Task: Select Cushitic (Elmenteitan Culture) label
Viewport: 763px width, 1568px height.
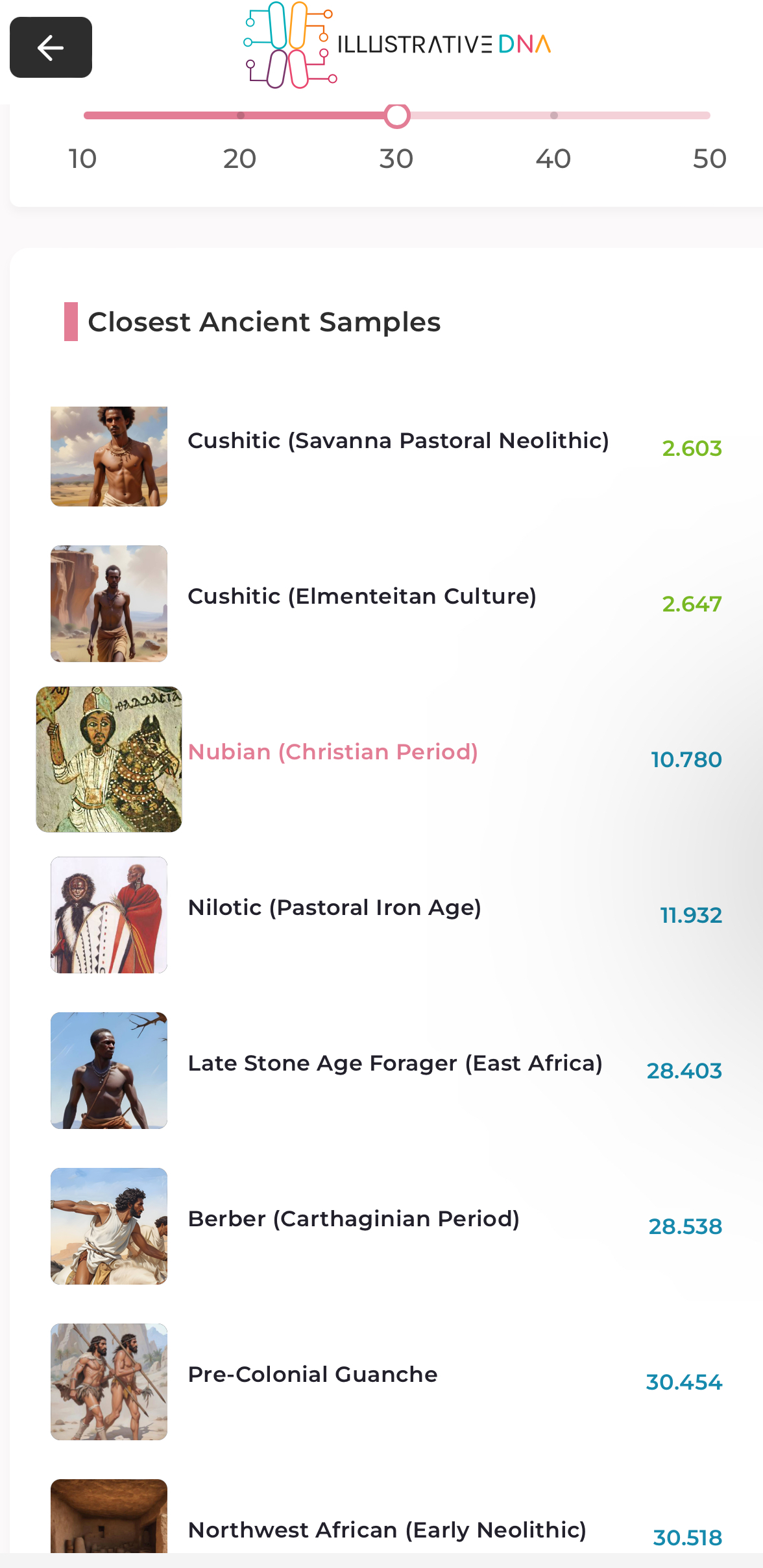Action: tap(362, 597)
